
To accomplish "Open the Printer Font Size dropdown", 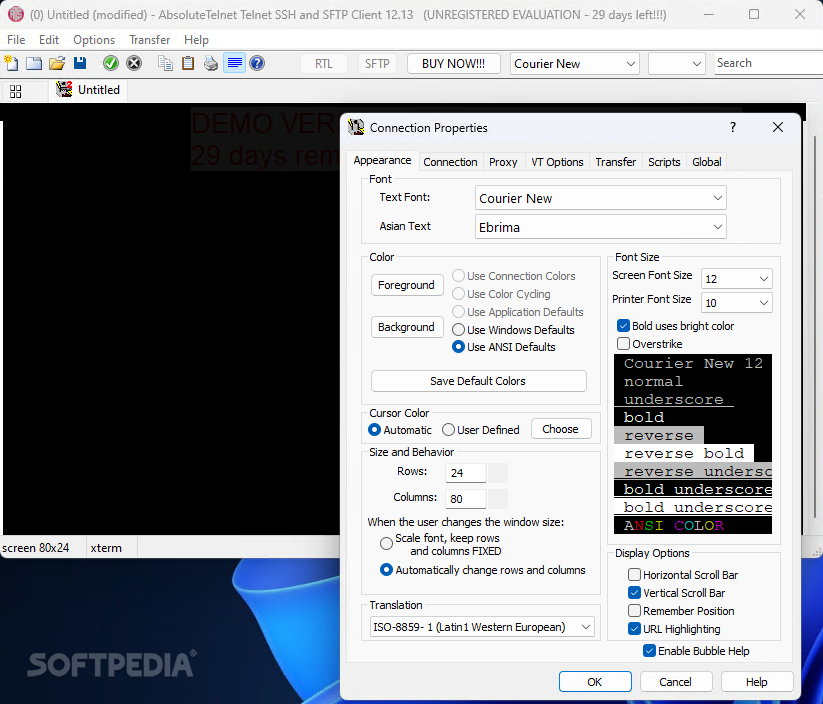I will pos(736,303).
